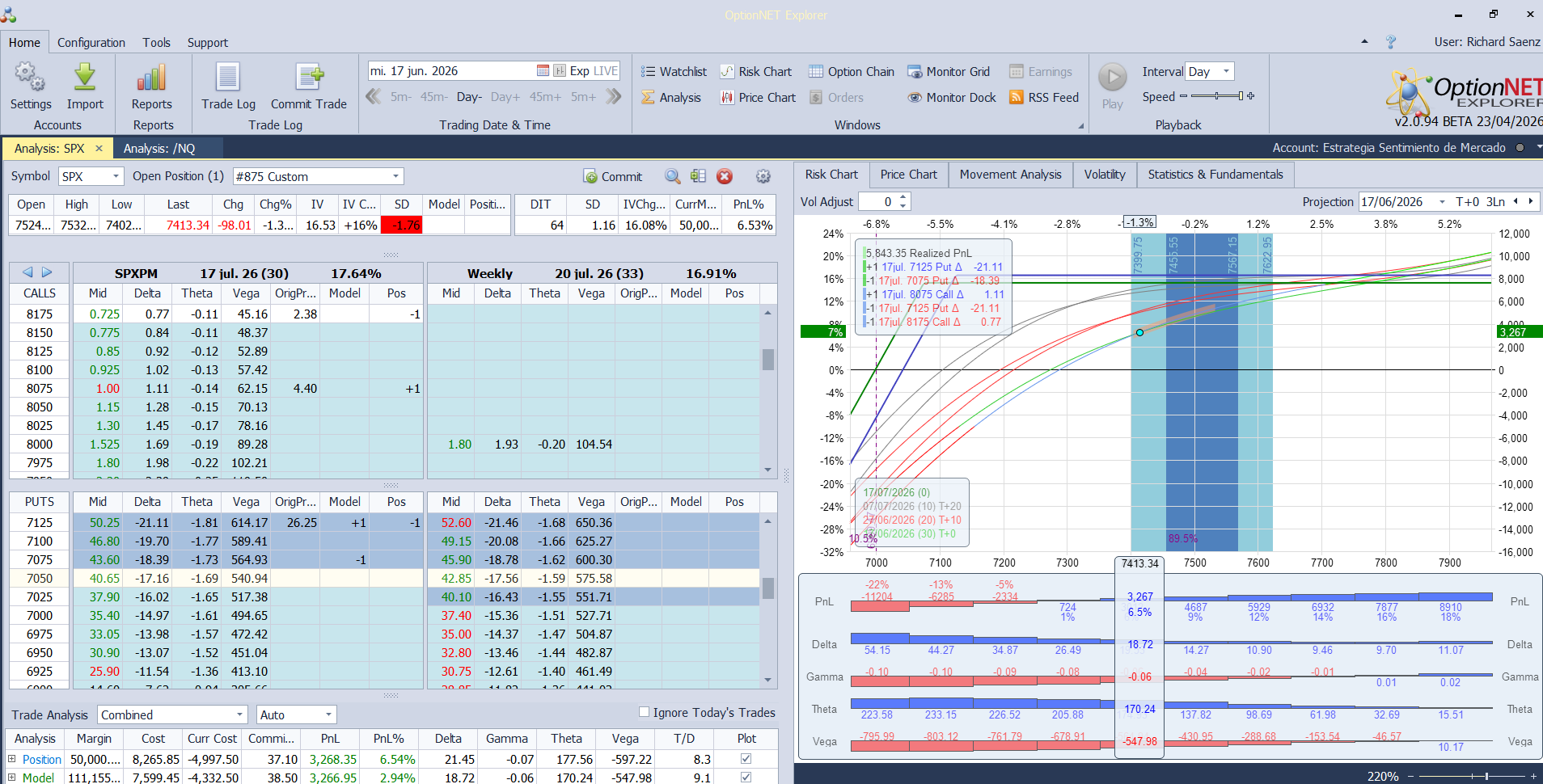
Task: Click the Commit Trade icon
Action: 309,78
